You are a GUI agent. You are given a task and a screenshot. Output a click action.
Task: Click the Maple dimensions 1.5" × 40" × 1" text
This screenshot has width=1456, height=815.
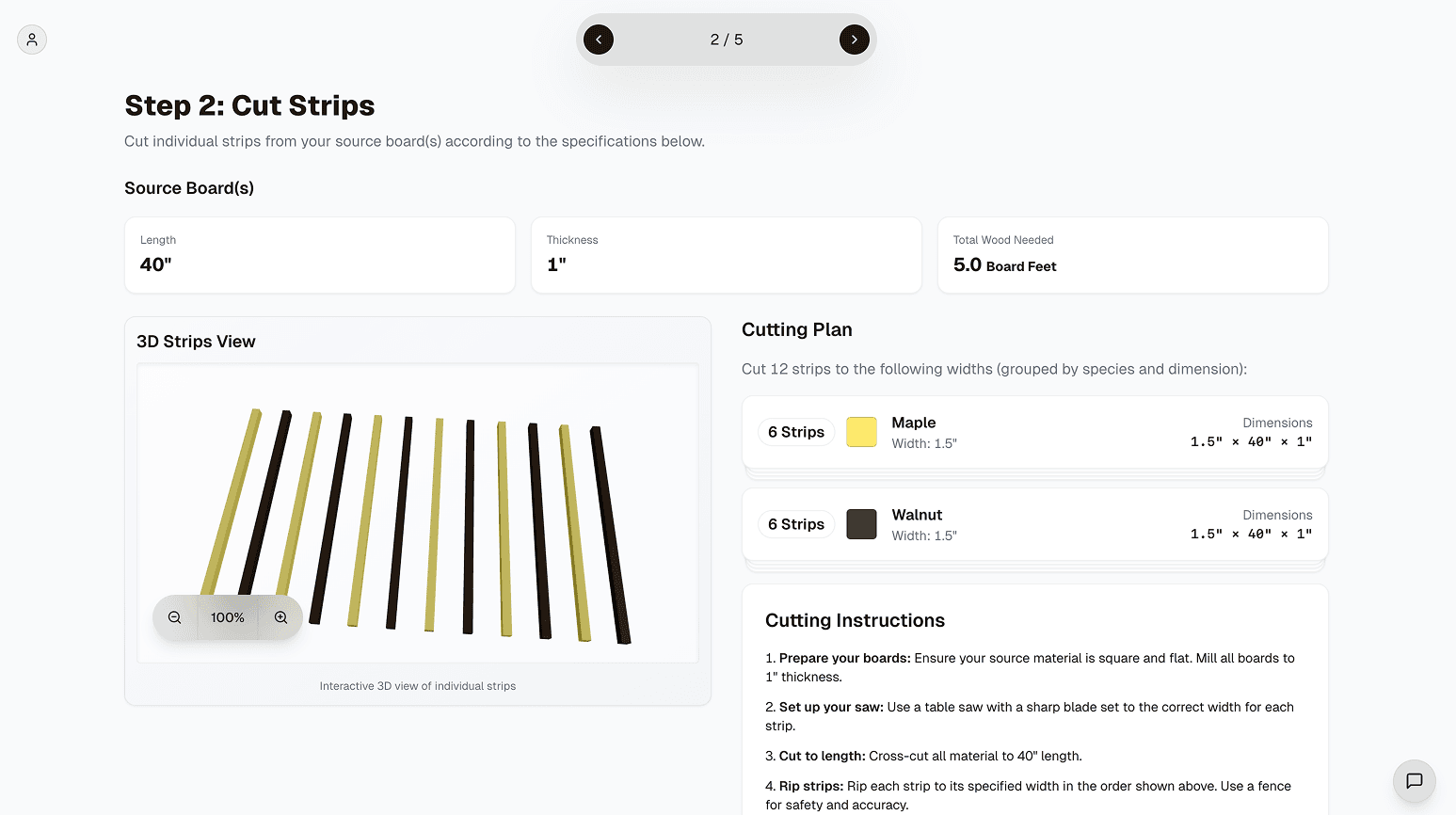(x=1251, y=441)
